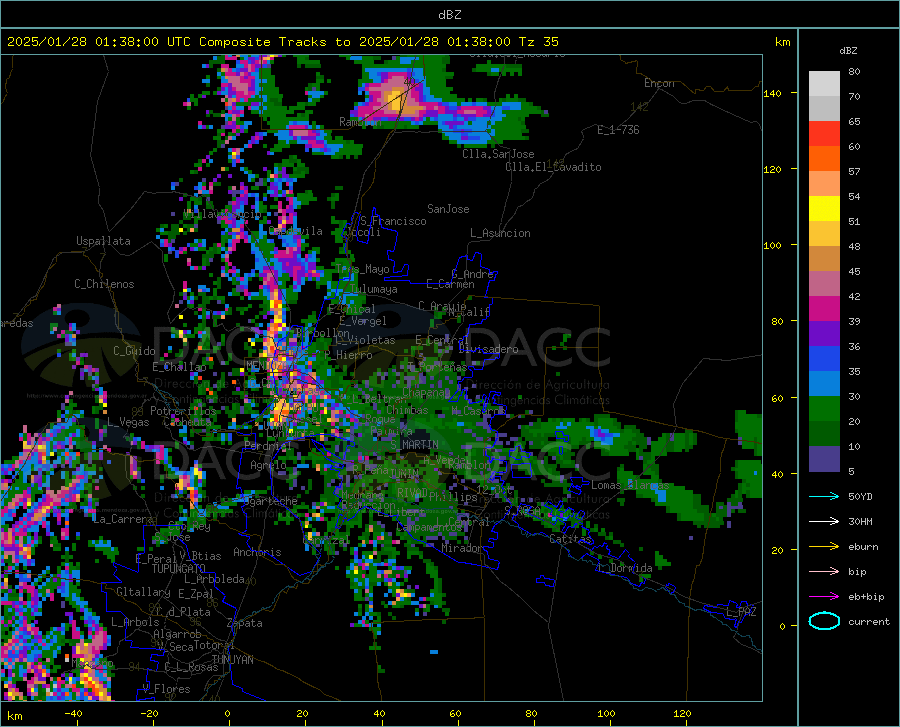Pick the slate 5–10 dBZ legend swatch

tap(824, 458)
